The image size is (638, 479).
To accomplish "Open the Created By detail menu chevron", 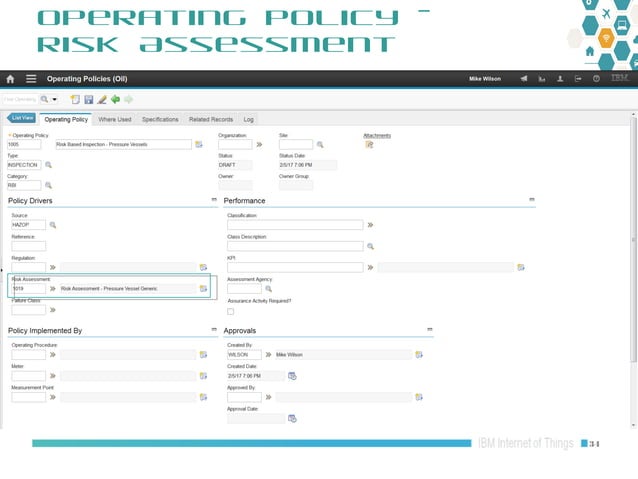I will pyautogui.click(x=268, y=354).
